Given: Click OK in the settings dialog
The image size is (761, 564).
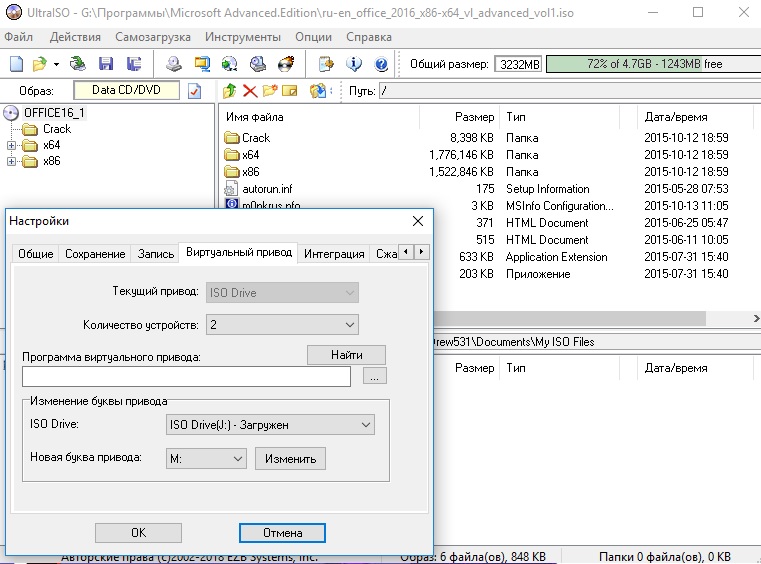Looking at the screenshot, I should point(138,533).
